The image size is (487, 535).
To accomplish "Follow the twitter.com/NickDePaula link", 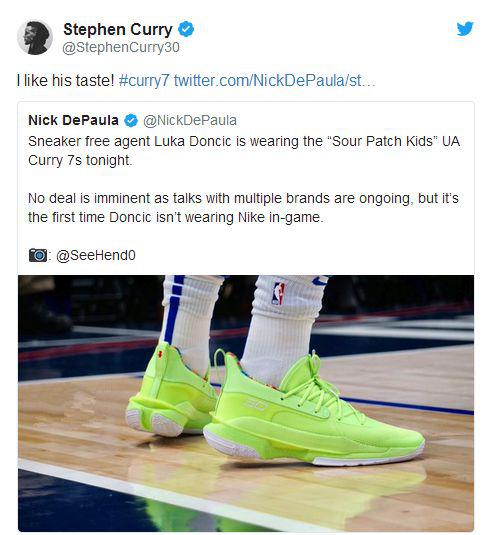I will (x=275, y=81).
